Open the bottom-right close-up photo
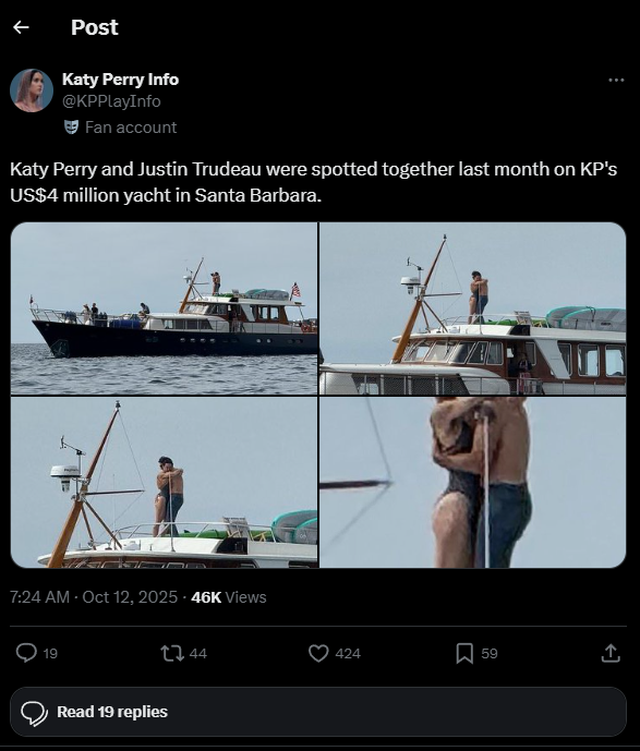 pos(473,483)
